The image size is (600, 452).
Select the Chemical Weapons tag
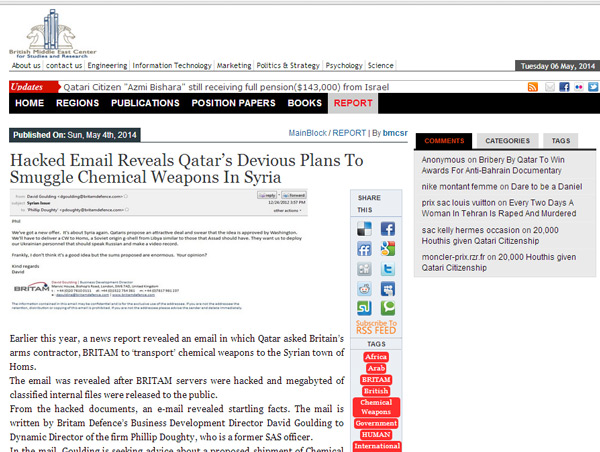tap(376, 406)
